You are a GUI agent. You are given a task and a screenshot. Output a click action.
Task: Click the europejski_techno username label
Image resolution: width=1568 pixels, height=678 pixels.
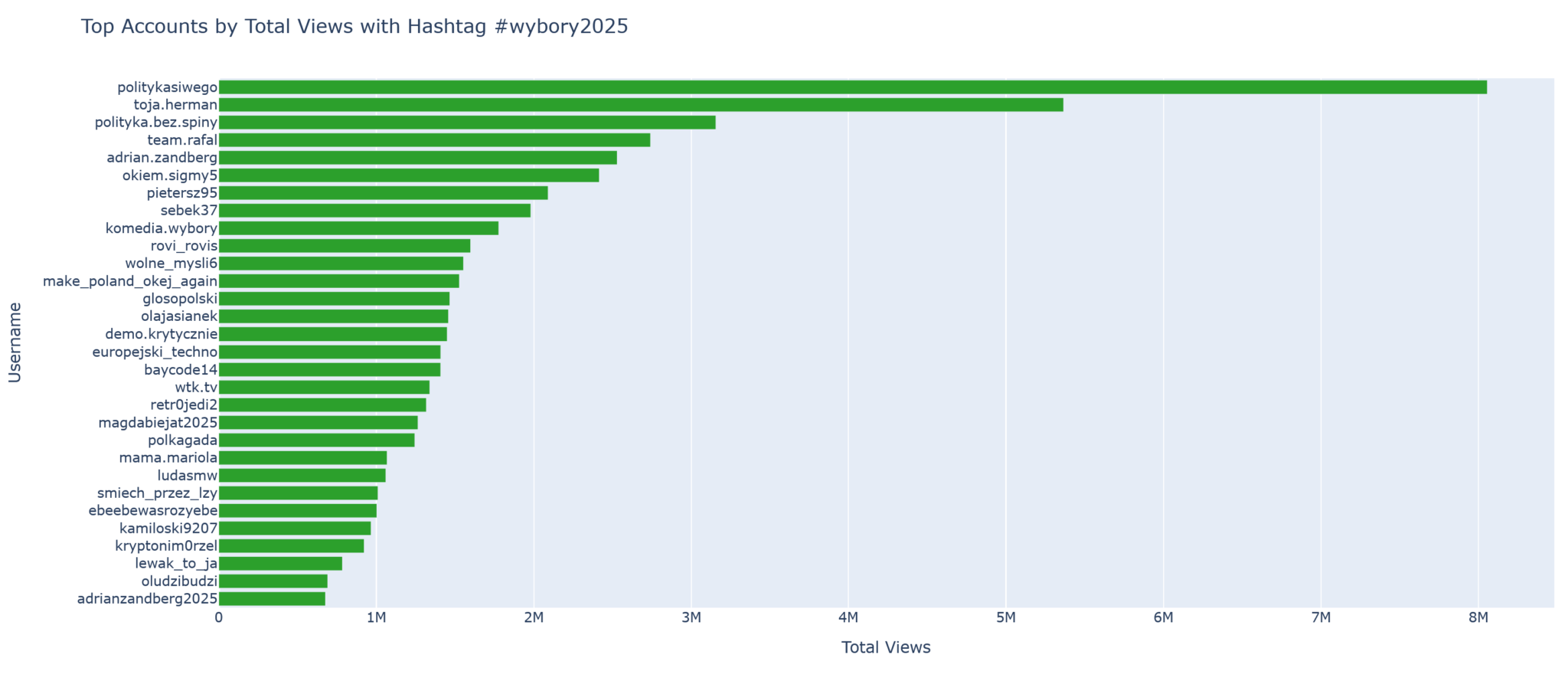155,352
